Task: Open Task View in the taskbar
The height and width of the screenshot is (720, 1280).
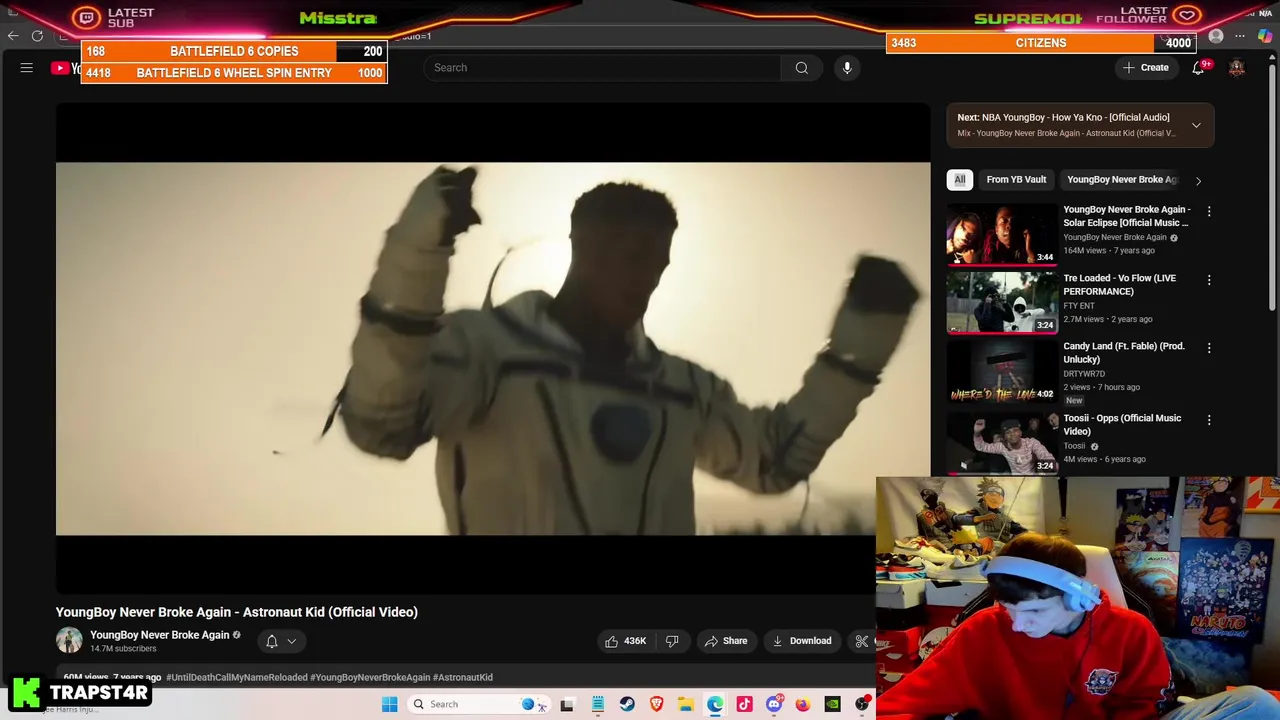Action: pyautogui.click(x=567, y=704)
